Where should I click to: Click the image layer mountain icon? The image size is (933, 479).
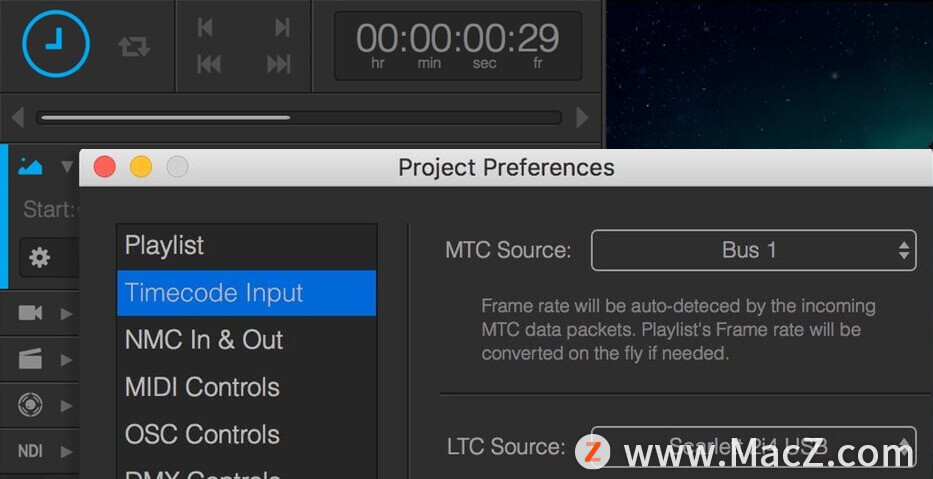pyautogui.click(x=30, y=167)
